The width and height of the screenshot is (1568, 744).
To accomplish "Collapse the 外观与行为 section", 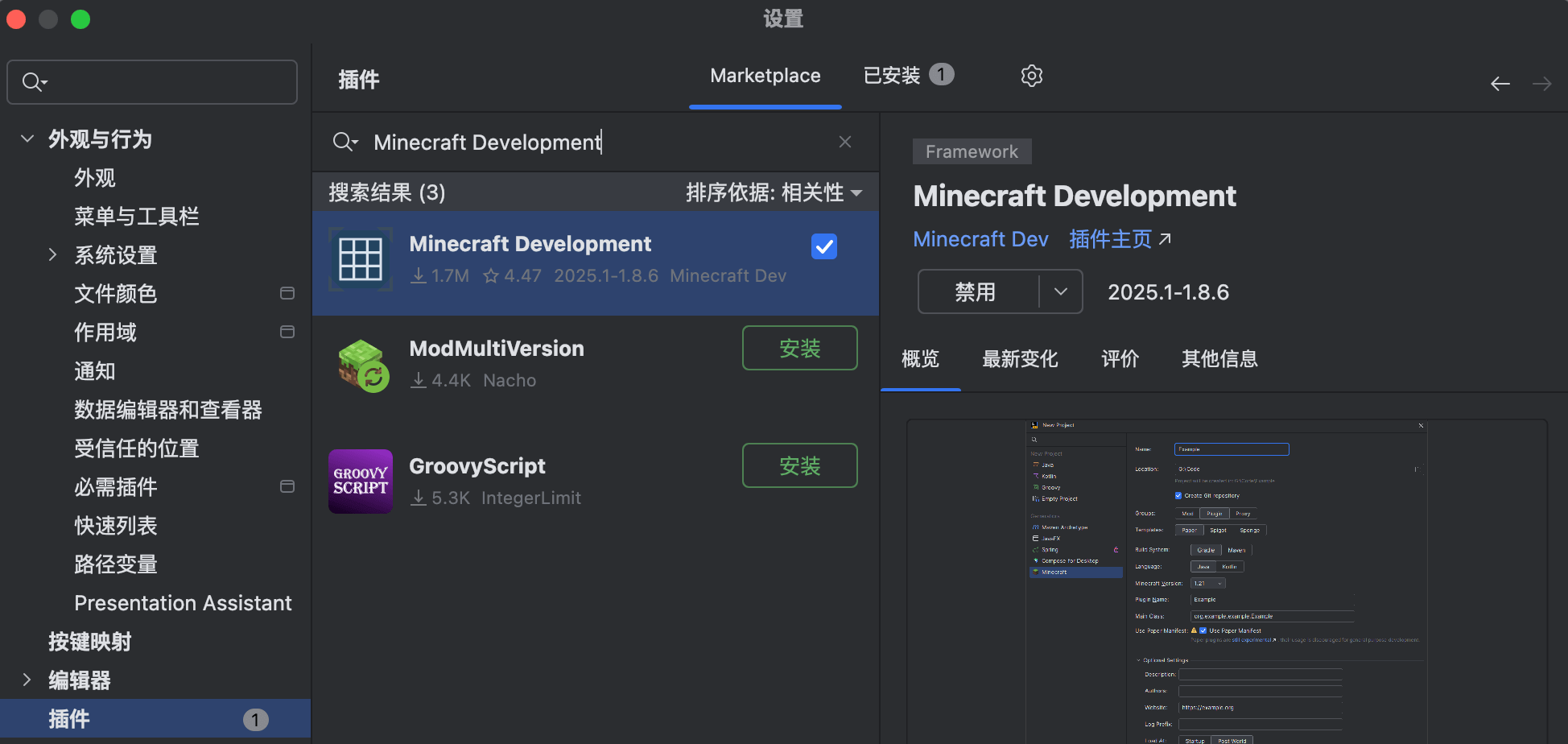I will (x=27, y=138).
